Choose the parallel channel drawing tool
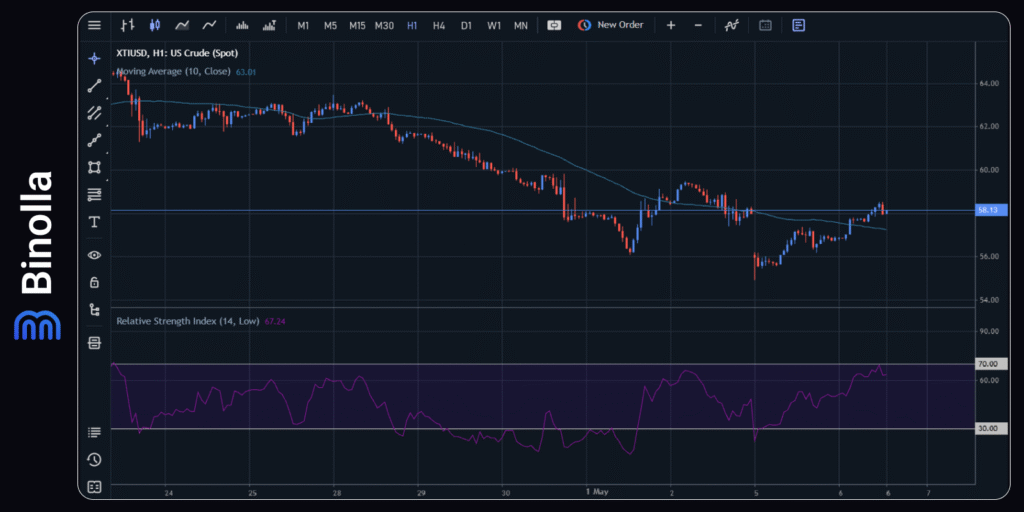Viewport: 1024px width, 512px height. point(94,113)
